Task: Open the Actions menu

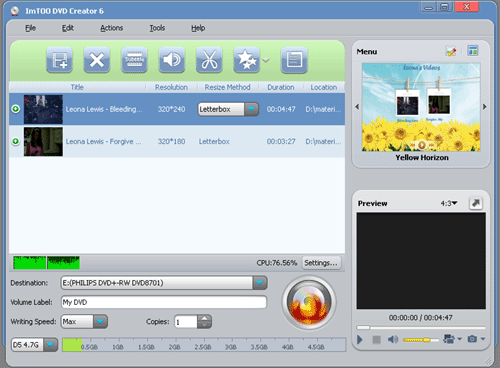Action: 112,28
